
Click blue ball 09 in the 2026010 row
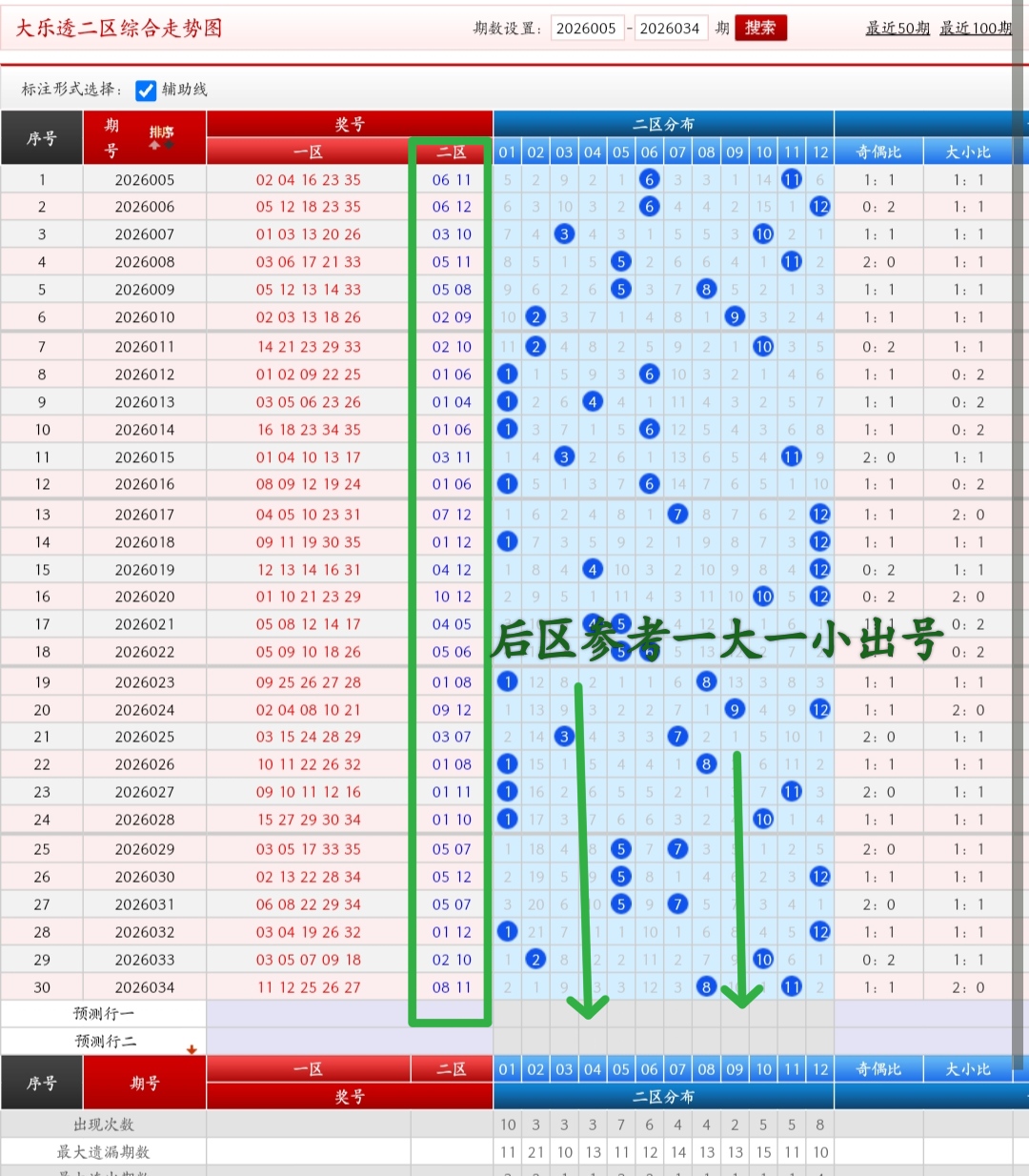pos(735,317)
